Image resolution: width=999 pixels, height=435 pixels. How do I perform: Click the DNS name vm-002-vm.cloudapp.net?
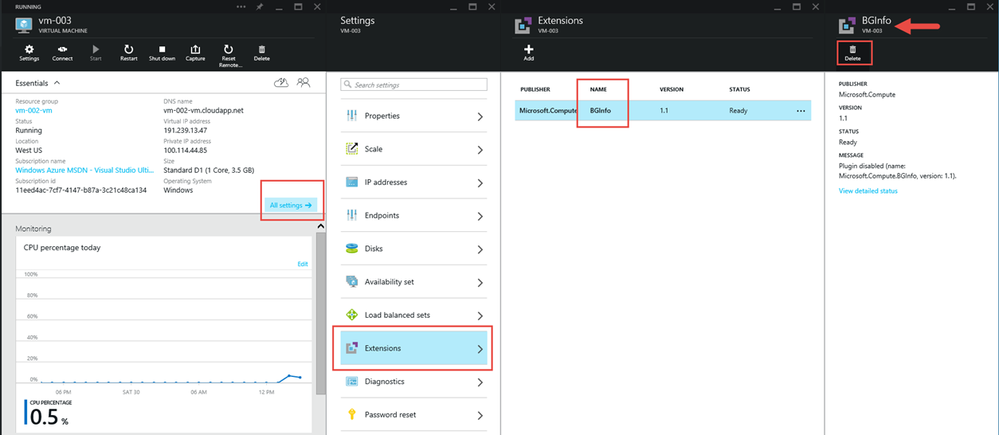(203, 110)
